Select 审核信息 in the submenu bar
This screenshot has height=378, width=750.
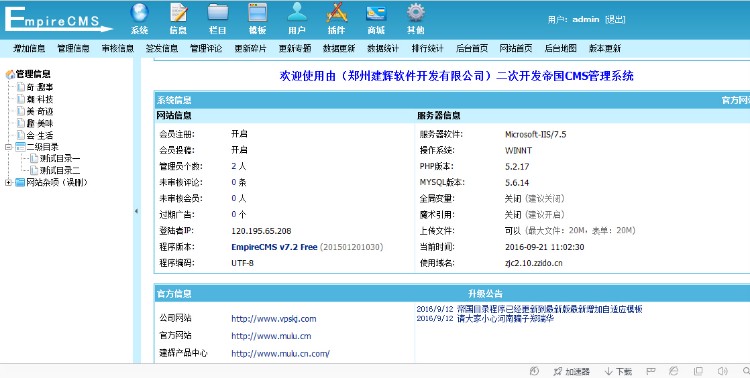pos(118,48)
